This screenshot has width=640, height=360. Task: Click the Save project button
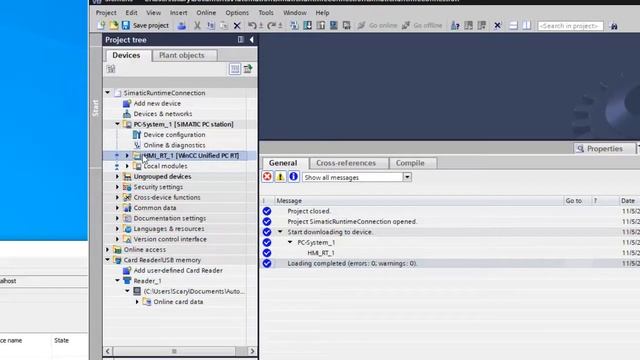coord(145,25)
